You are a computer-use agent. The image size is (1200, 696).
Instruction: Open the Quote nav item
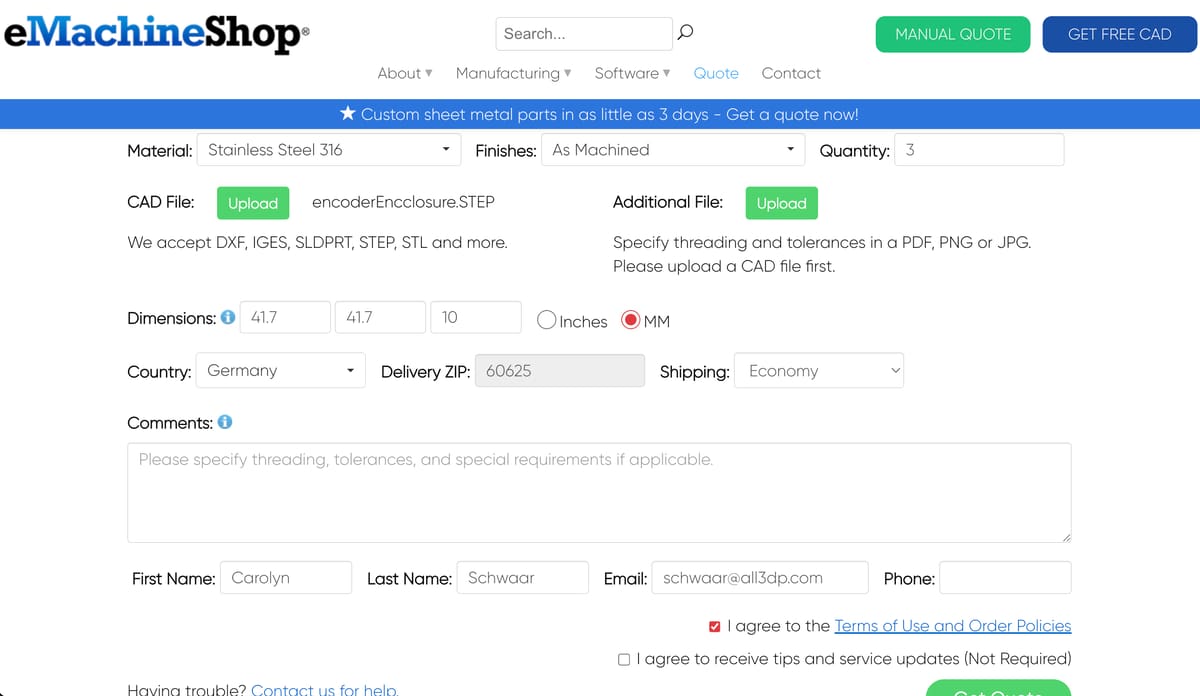click(716, 73)
